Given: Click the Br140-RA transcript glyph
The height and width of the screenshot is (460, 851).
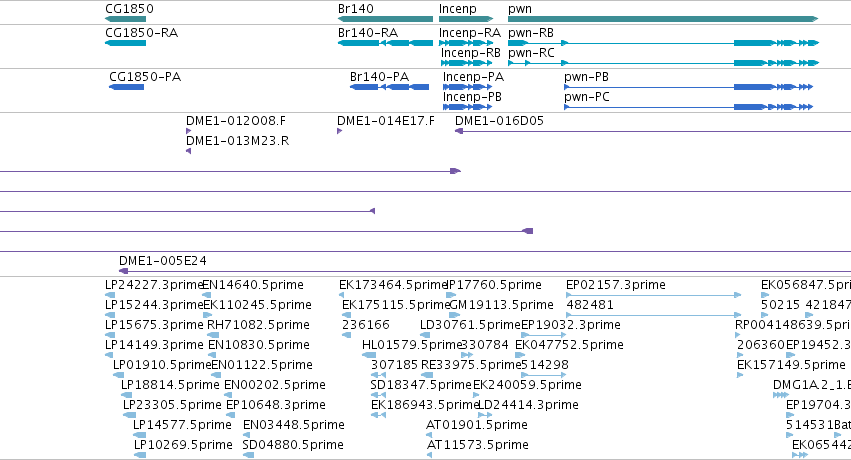Looking at the screenshot, I should (385, 43).
